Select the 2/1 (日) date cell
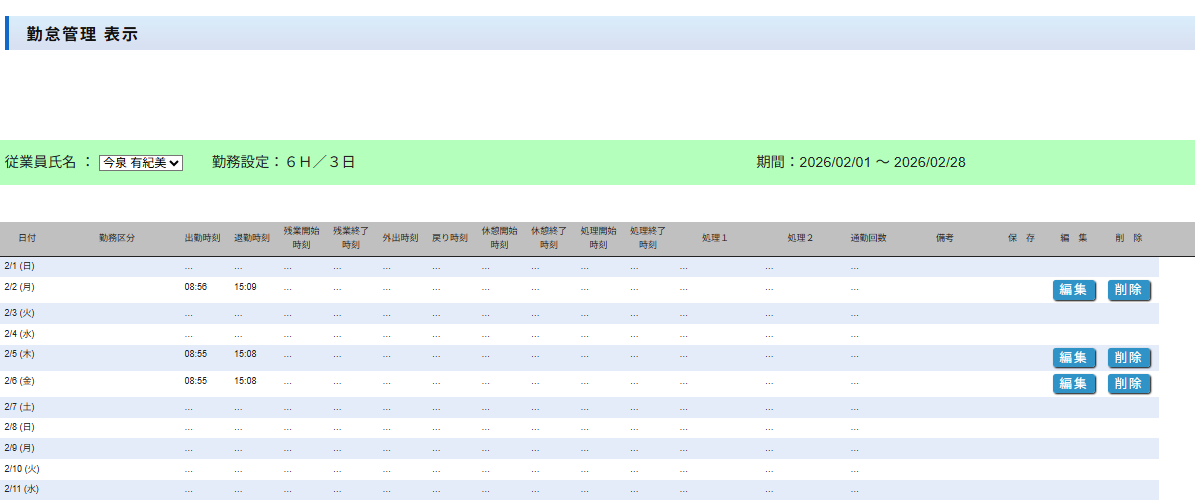The height and width of the screenshot is (501, 1195). click(x=19, y=267)
